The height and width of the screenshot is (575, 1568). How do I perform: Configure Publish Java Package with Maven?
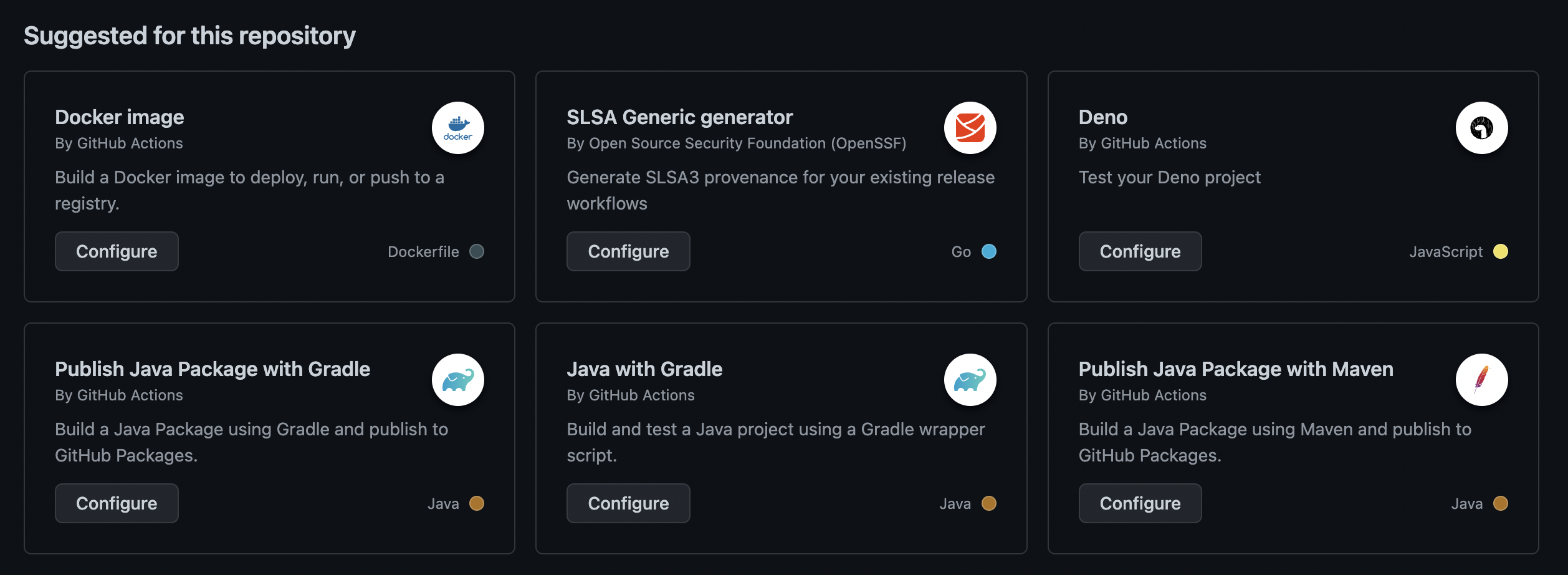[1140, 503]
